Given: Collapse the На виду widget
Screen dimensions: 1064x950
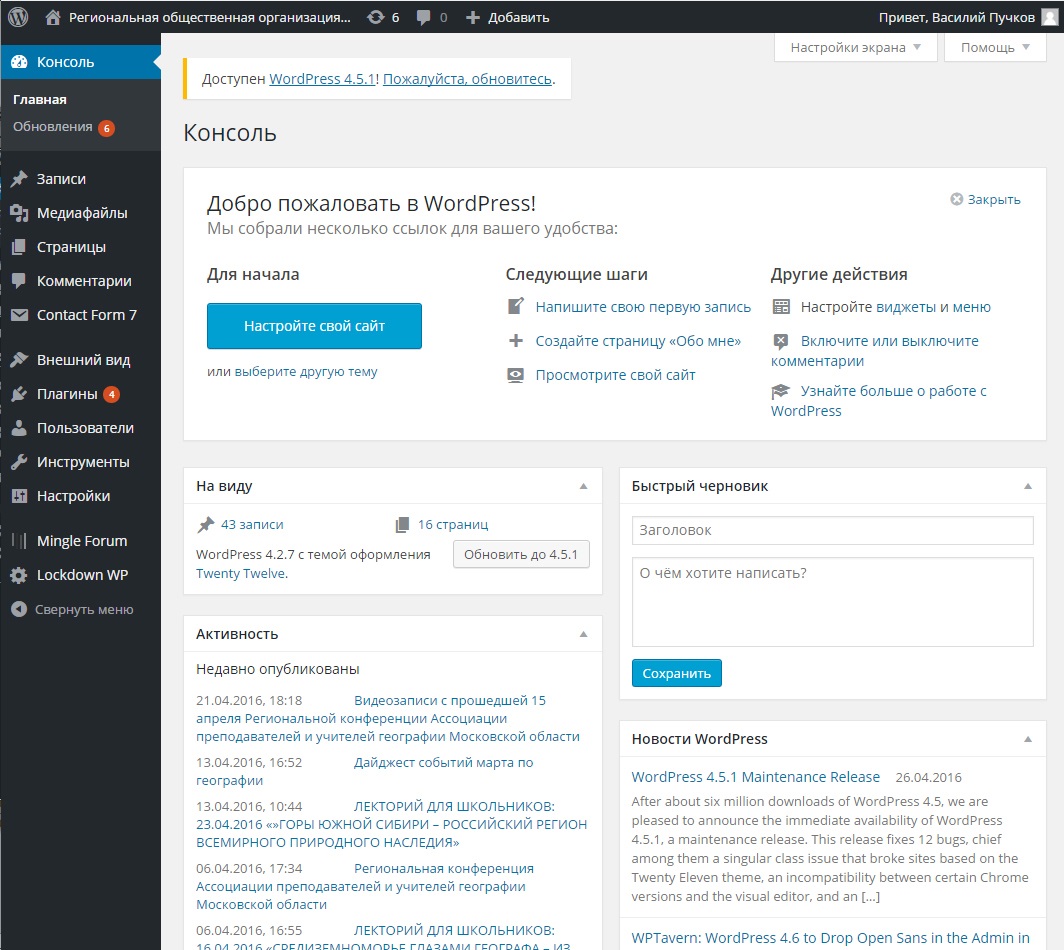Looking at the screenshot, I should tap(584, 486).
